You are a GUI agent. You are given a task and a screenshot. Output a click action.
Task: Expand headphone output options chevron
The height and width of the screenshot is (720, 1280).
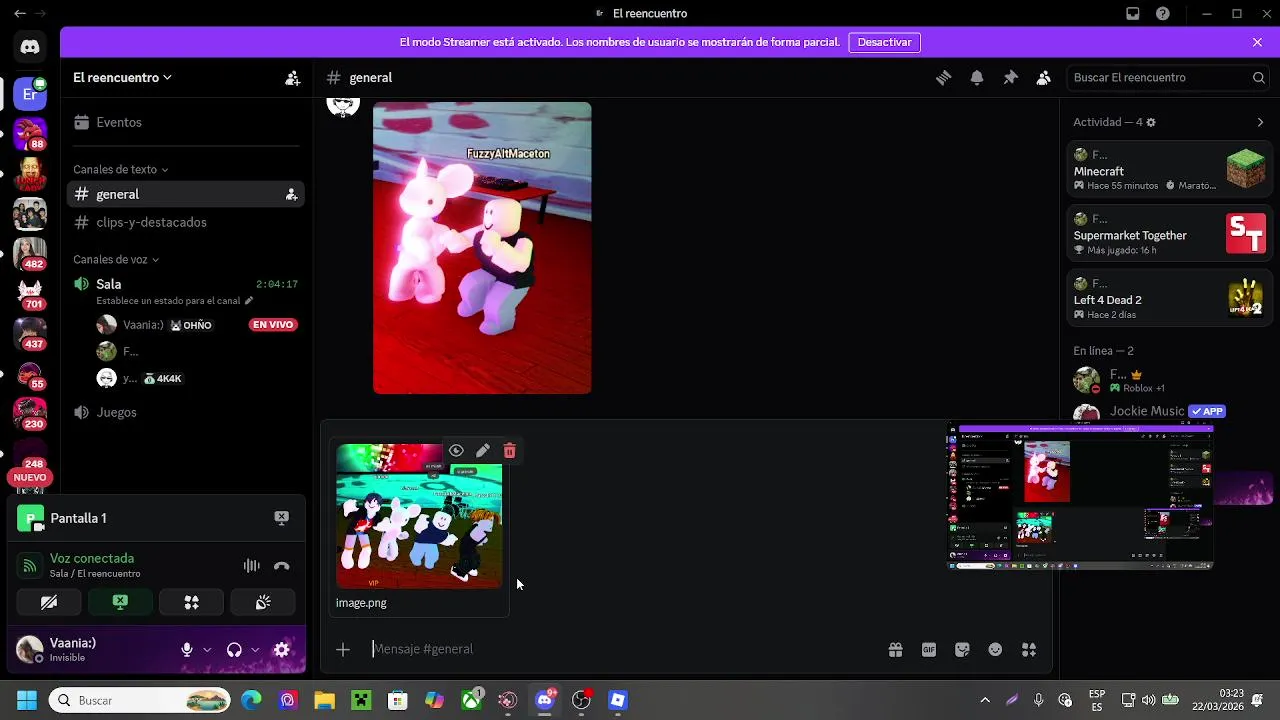coord(255,650)
